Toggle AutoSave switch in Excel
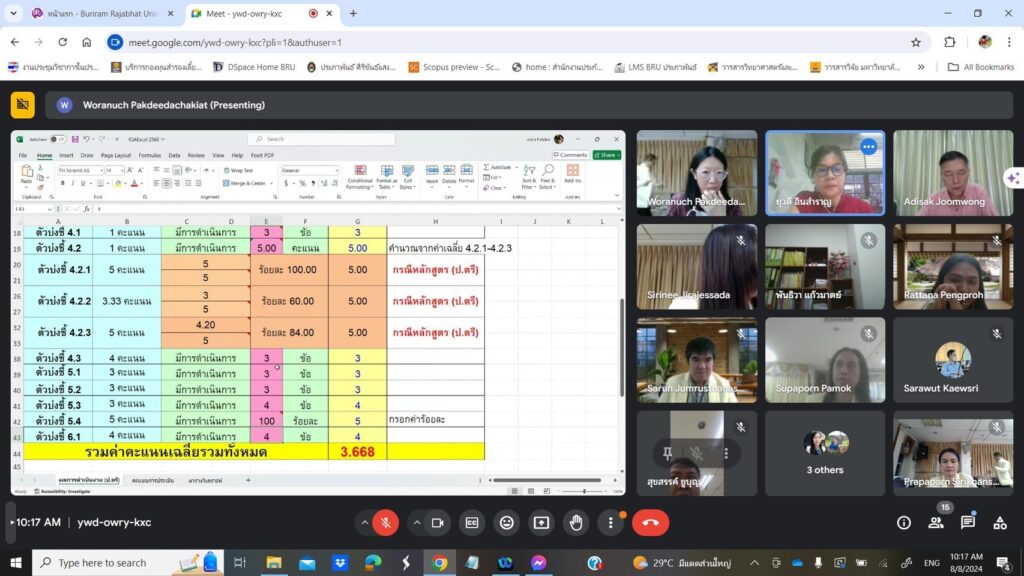1024x576 pixels. point(57,139)
